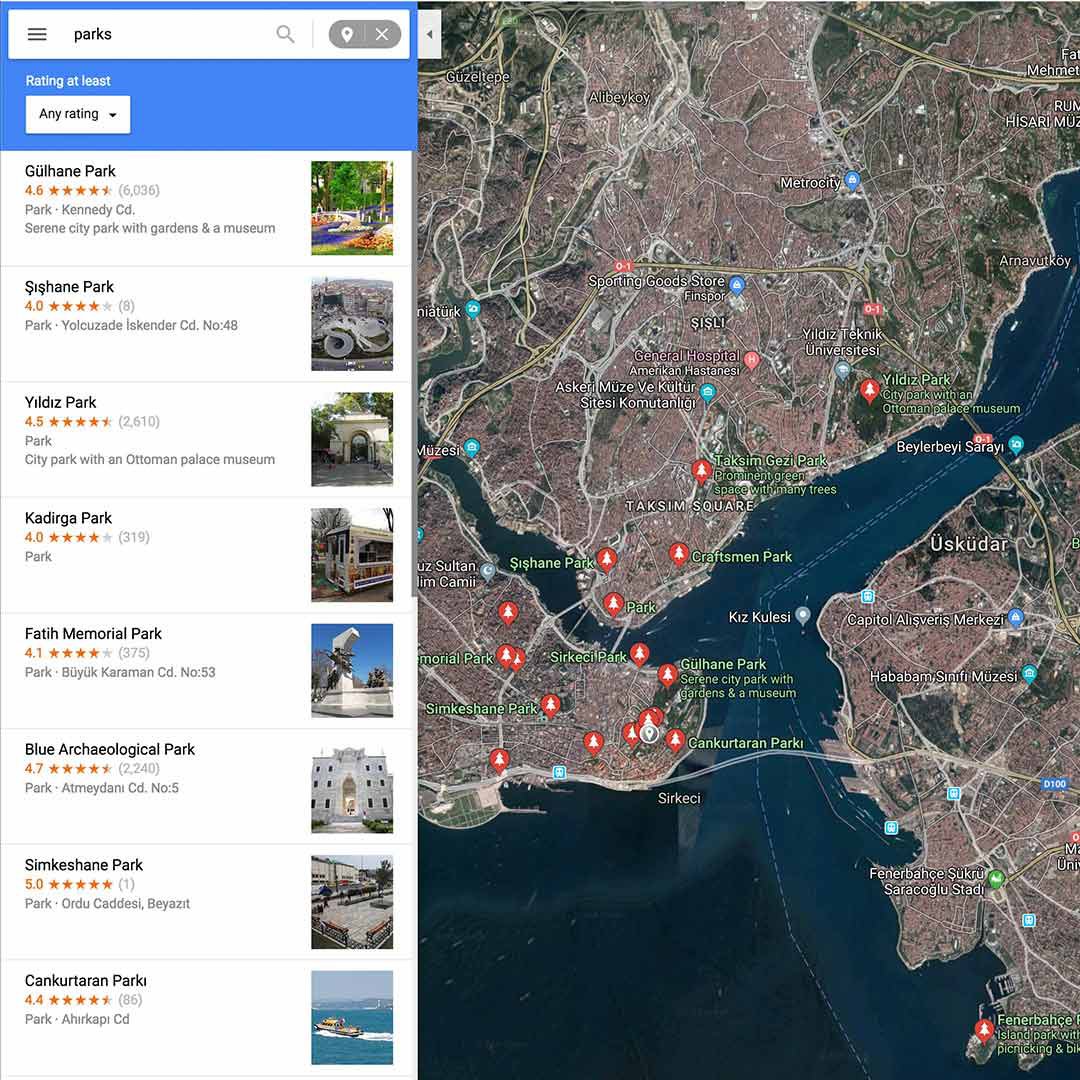The height and width of the screenshot is (1080, 1080).
Task: Open Gülhane Park result title
Action: 70,171
